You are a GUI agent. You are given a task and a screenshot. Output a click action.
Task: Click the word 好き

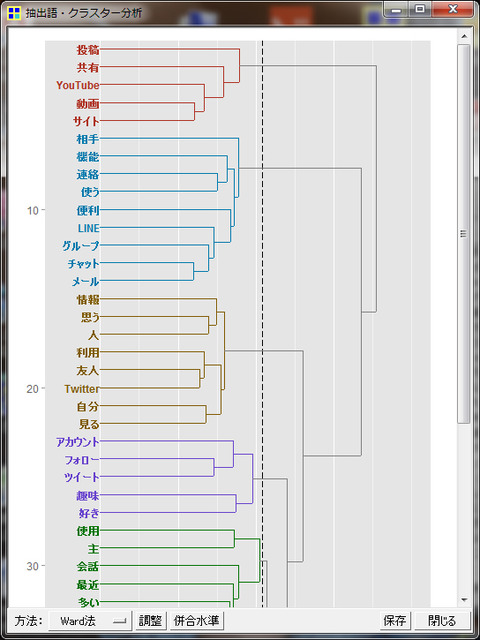click(x=89, y=513)
